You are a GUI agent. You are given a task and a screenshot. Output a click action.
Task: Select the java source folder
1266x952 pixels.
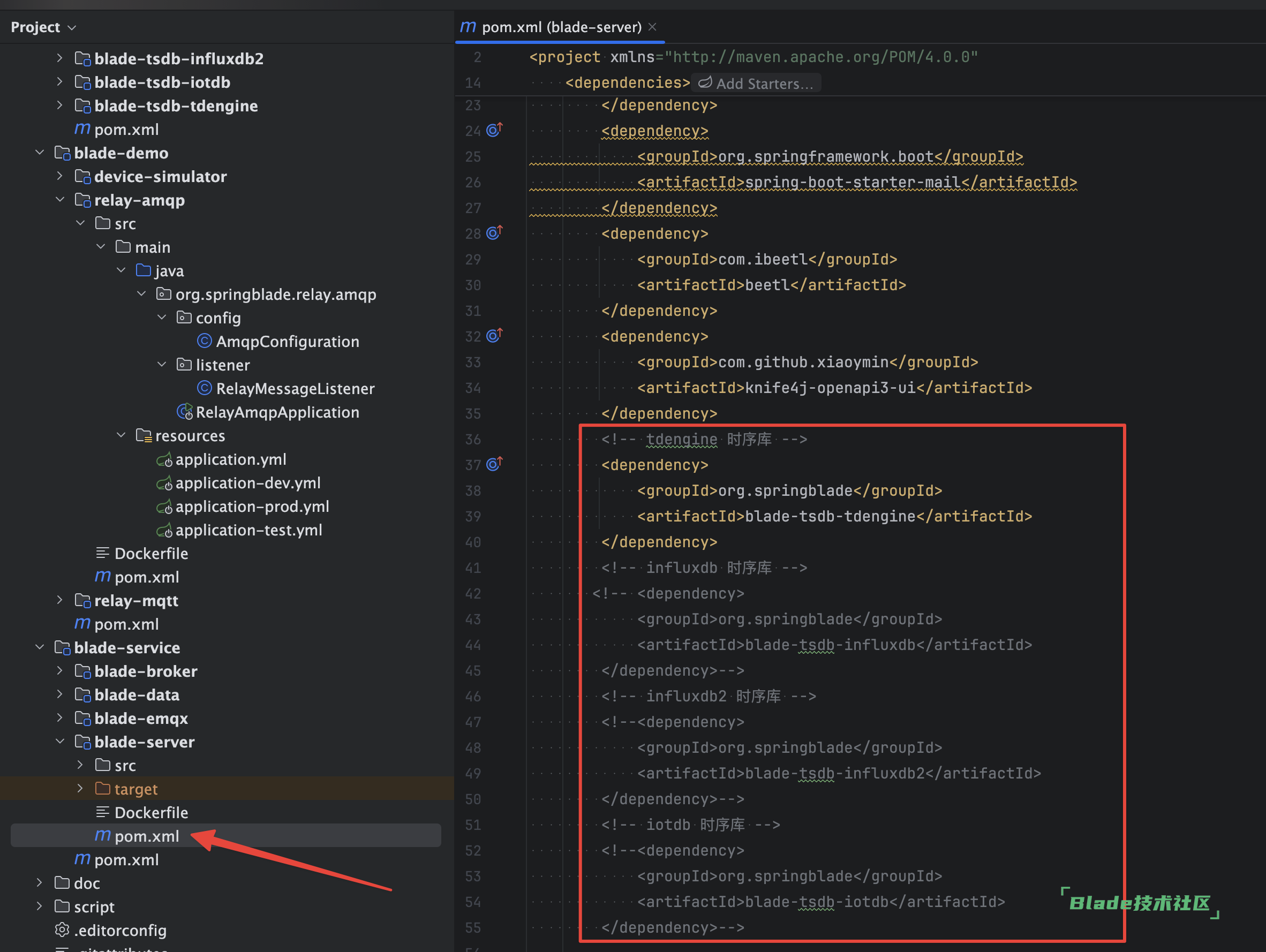160,270
